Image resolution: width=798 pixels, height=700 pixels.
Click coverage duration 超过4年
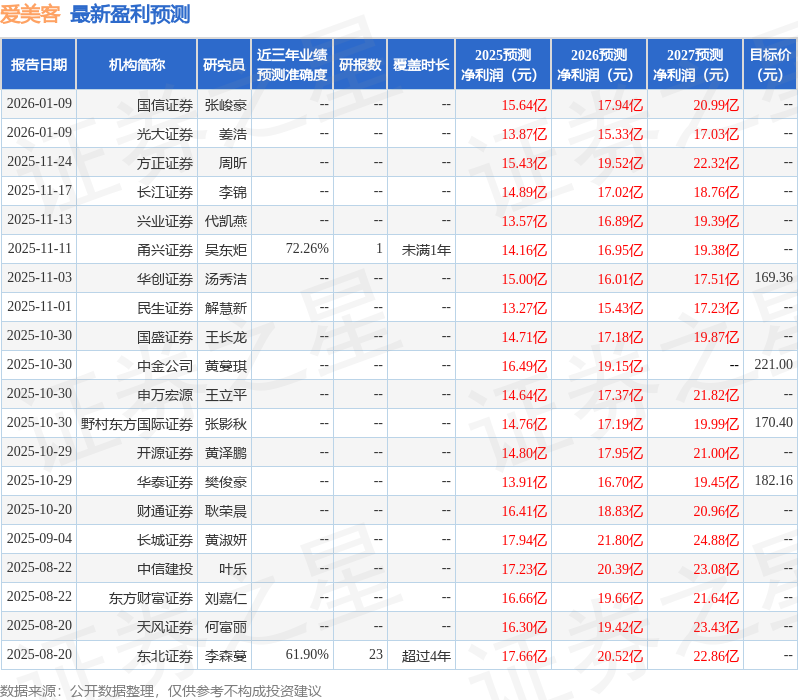(426, 657)
